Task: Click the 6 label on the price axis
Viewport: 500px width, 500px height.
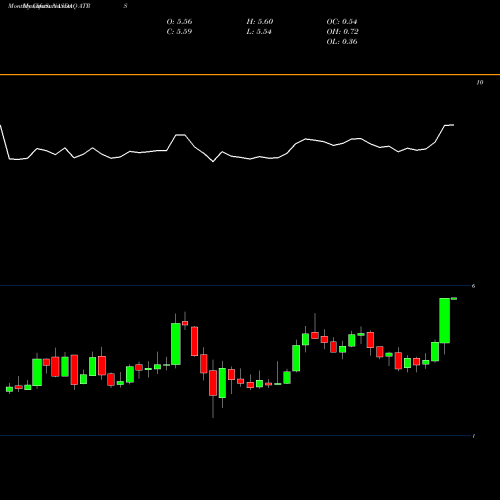Action: click(473, 286)
